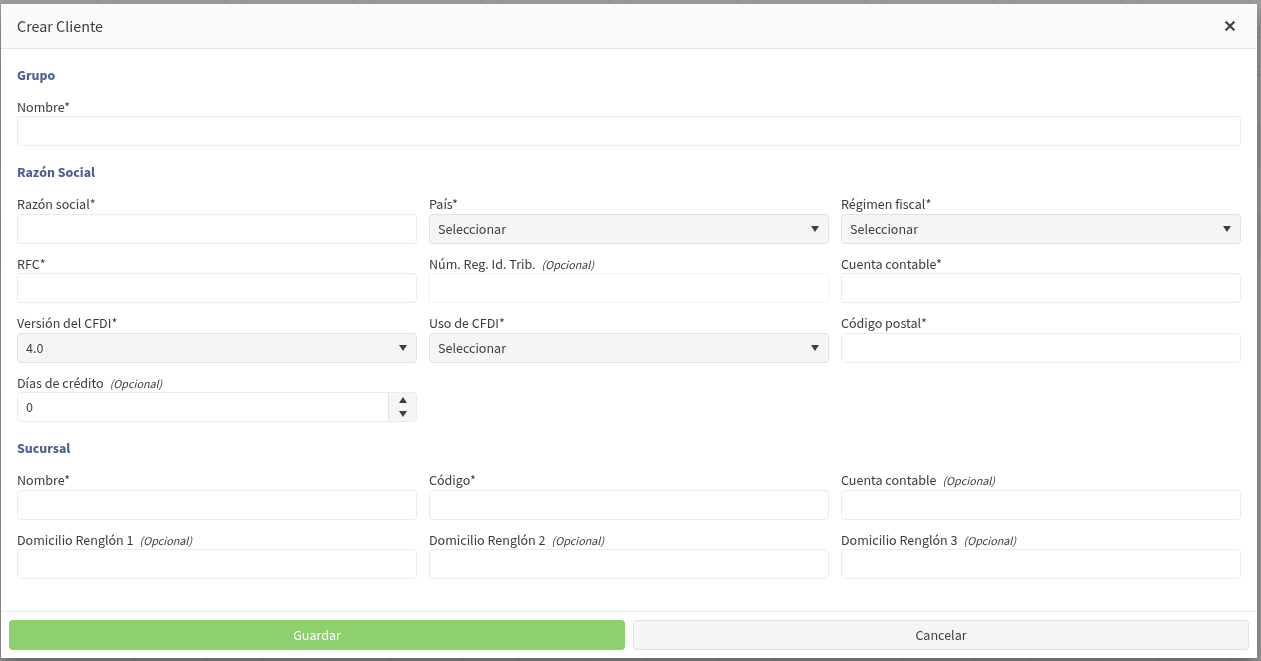The height and width of the screenshot is (661, 1261).
Task: Focus the Razón social text field
Action: tap(217, 229)
